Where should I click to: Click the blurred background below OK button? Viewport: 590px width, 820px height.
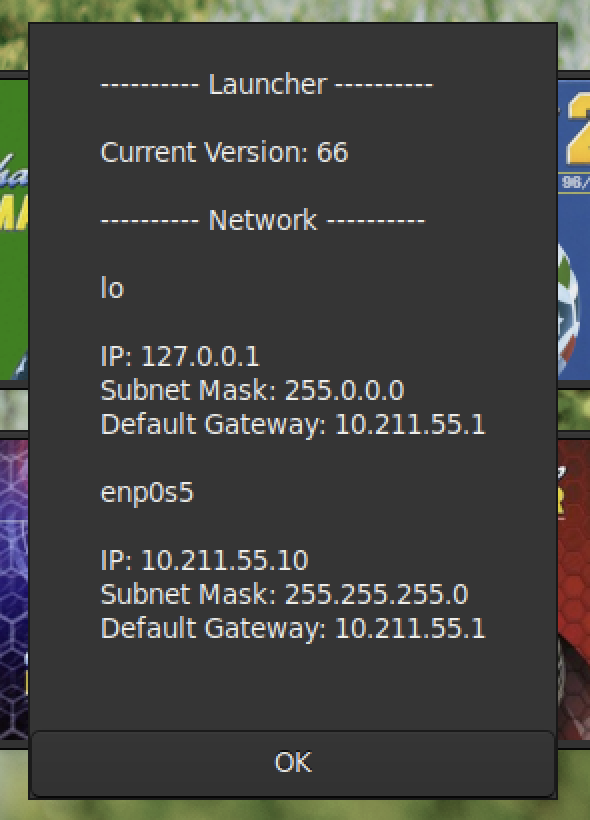coord(295,810)
